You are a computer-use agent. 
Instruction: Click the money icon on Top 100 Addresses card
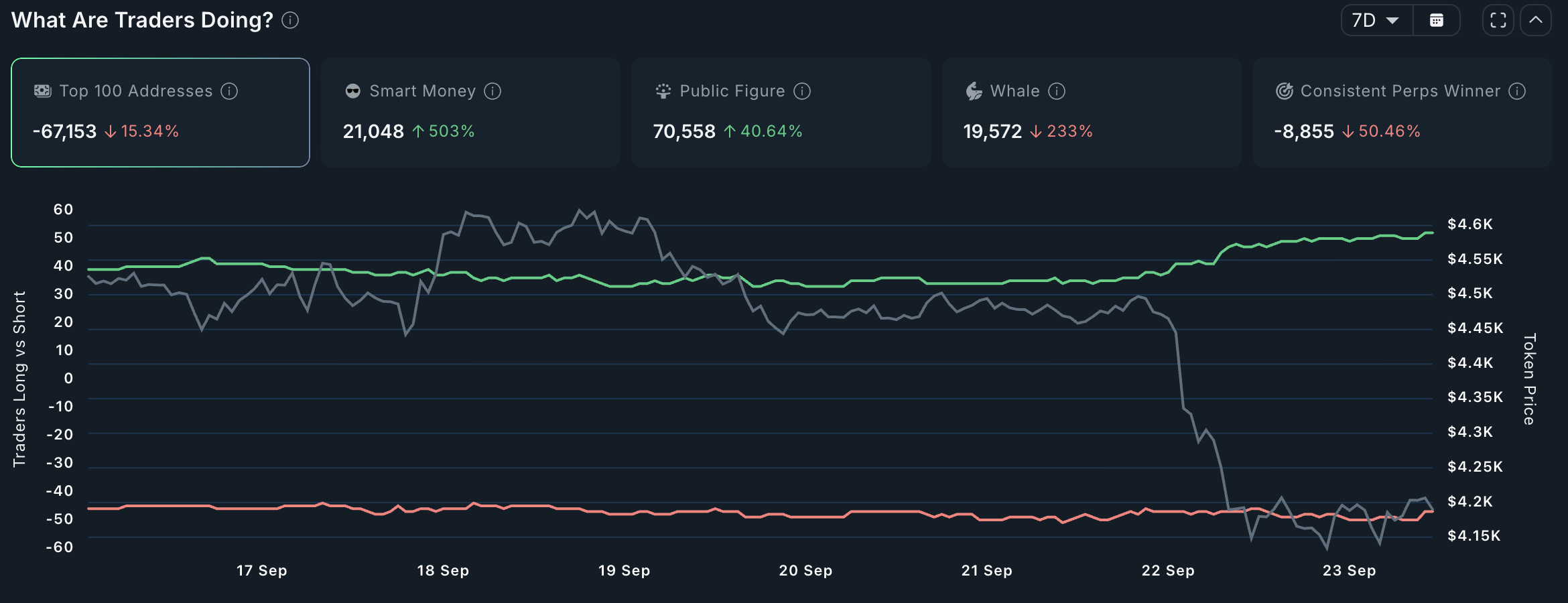click(42, 90)
